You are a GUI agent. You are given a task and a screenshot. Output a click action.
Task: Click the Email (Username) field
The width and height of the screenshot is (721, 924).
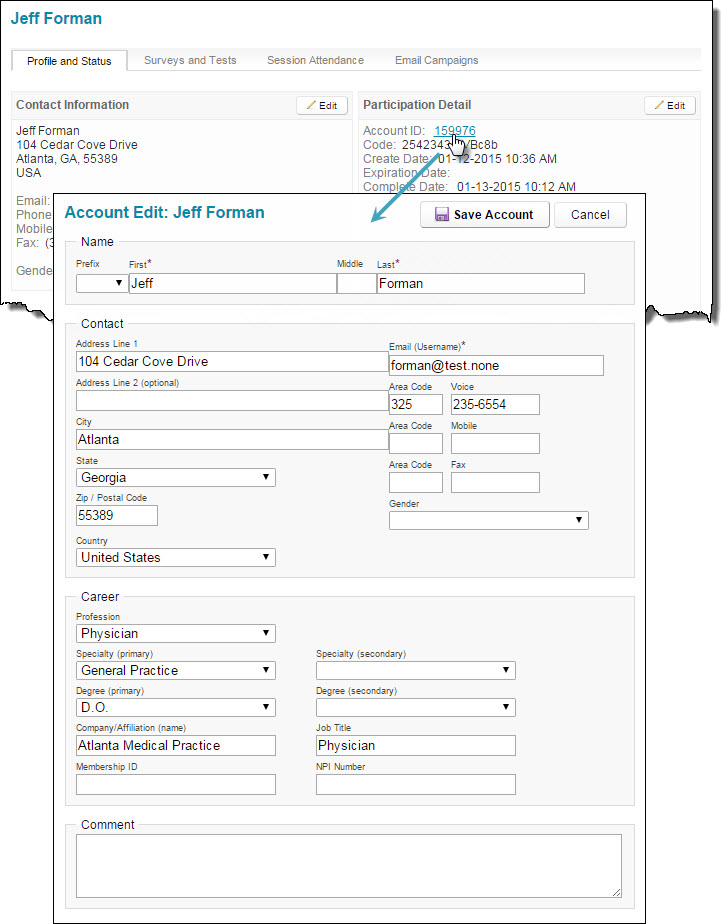click(496, 365)
